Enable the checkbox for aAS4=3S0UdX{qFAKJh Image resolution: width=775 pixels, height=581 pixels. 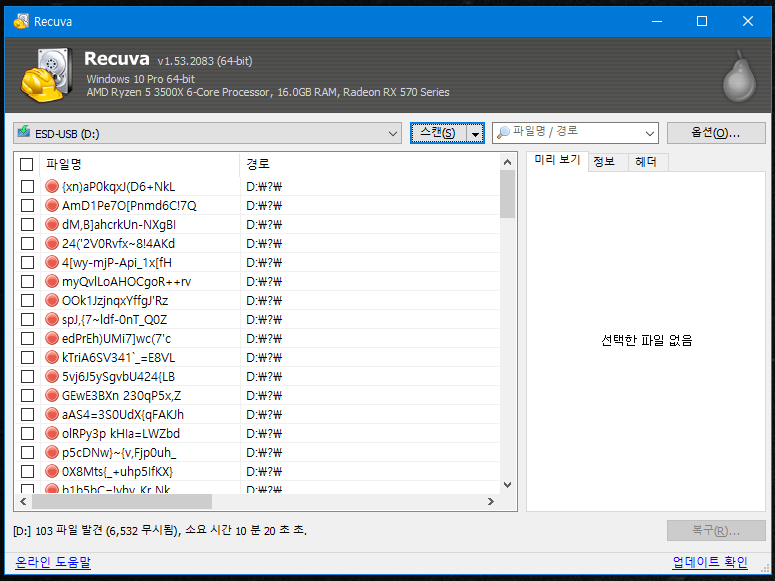(x=28, y=414)
